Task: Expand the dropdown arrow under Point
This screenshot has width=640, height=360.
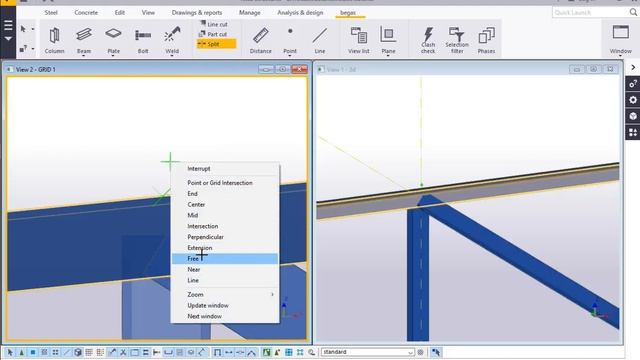Action: point(290,55)
